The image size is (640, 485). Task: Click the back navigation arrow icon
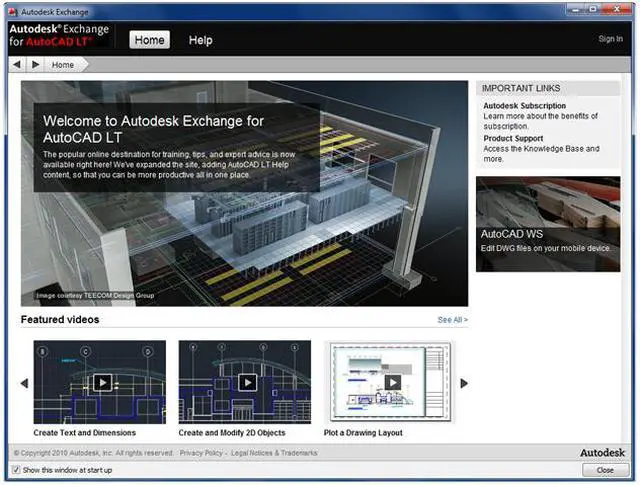pos(17,64)
